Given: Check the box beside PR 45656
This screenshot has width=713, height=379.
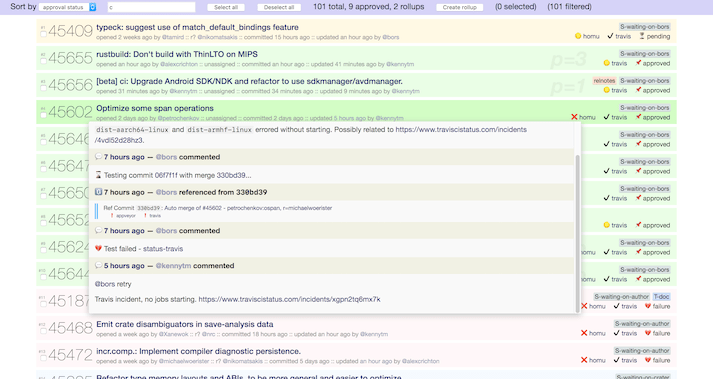Looking at the screenshot, I should pyautogui.click(x=44, y=88).
